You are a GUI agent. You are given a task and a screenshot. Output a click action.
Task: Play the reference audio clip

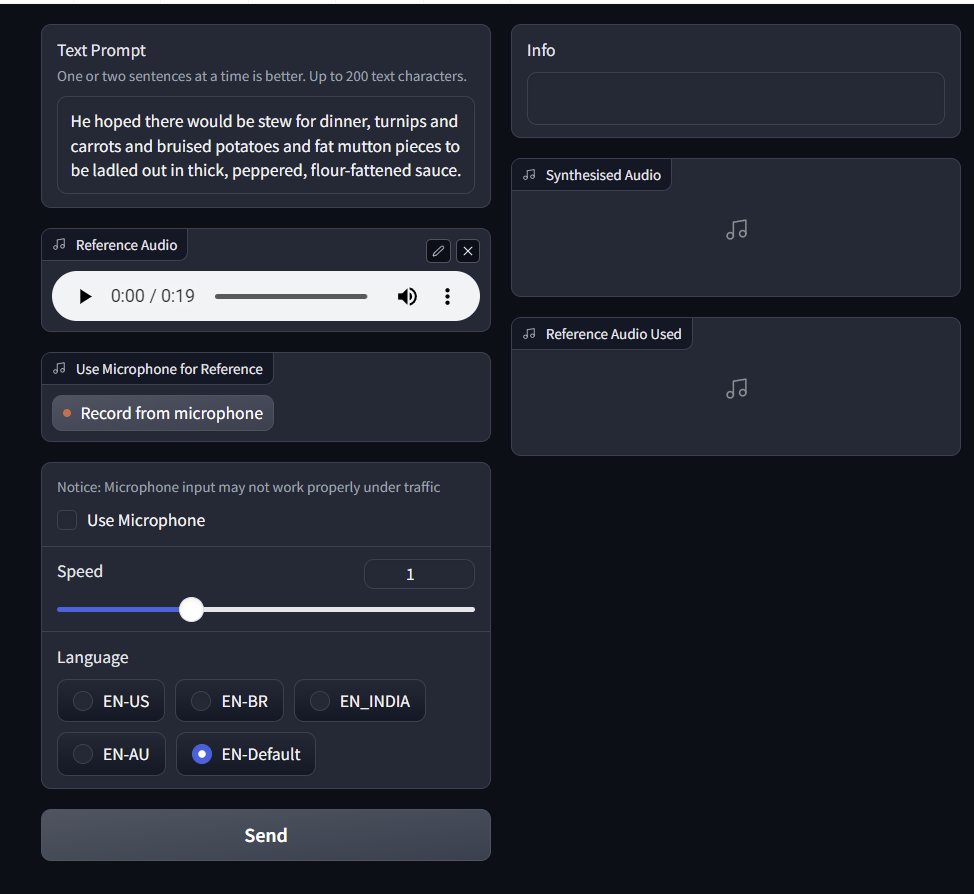click(x=85, y=296)
